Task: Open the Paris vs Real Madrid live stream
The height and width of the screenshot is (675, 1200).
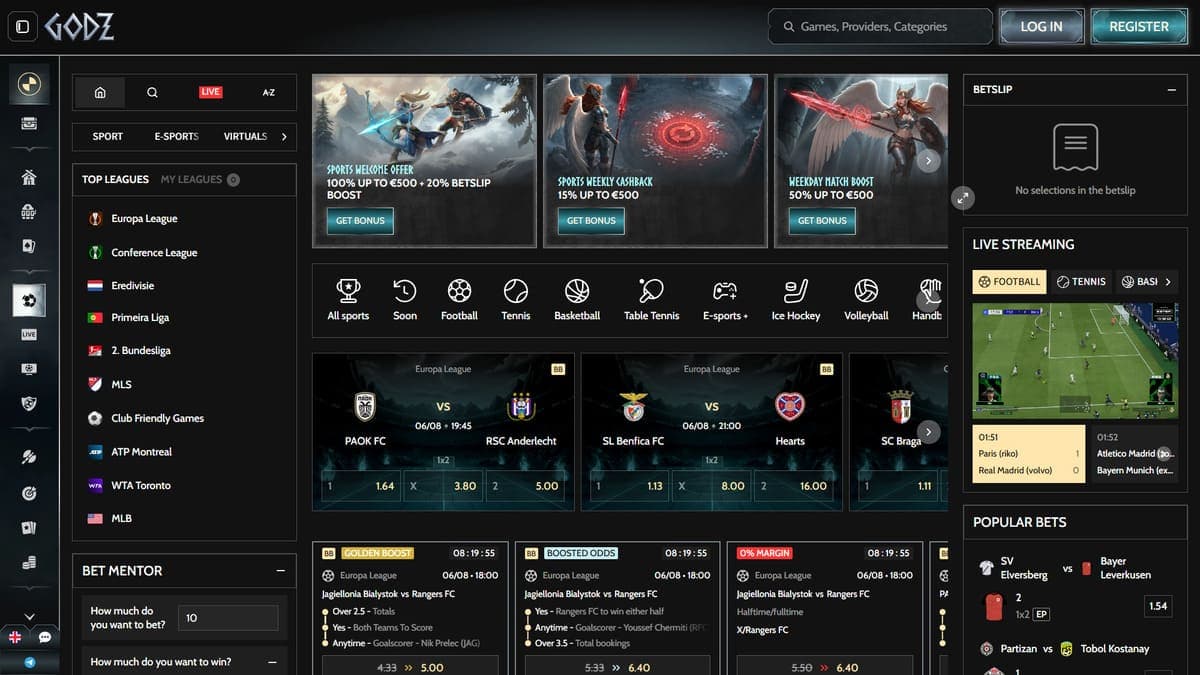Action: [1028, 454]
